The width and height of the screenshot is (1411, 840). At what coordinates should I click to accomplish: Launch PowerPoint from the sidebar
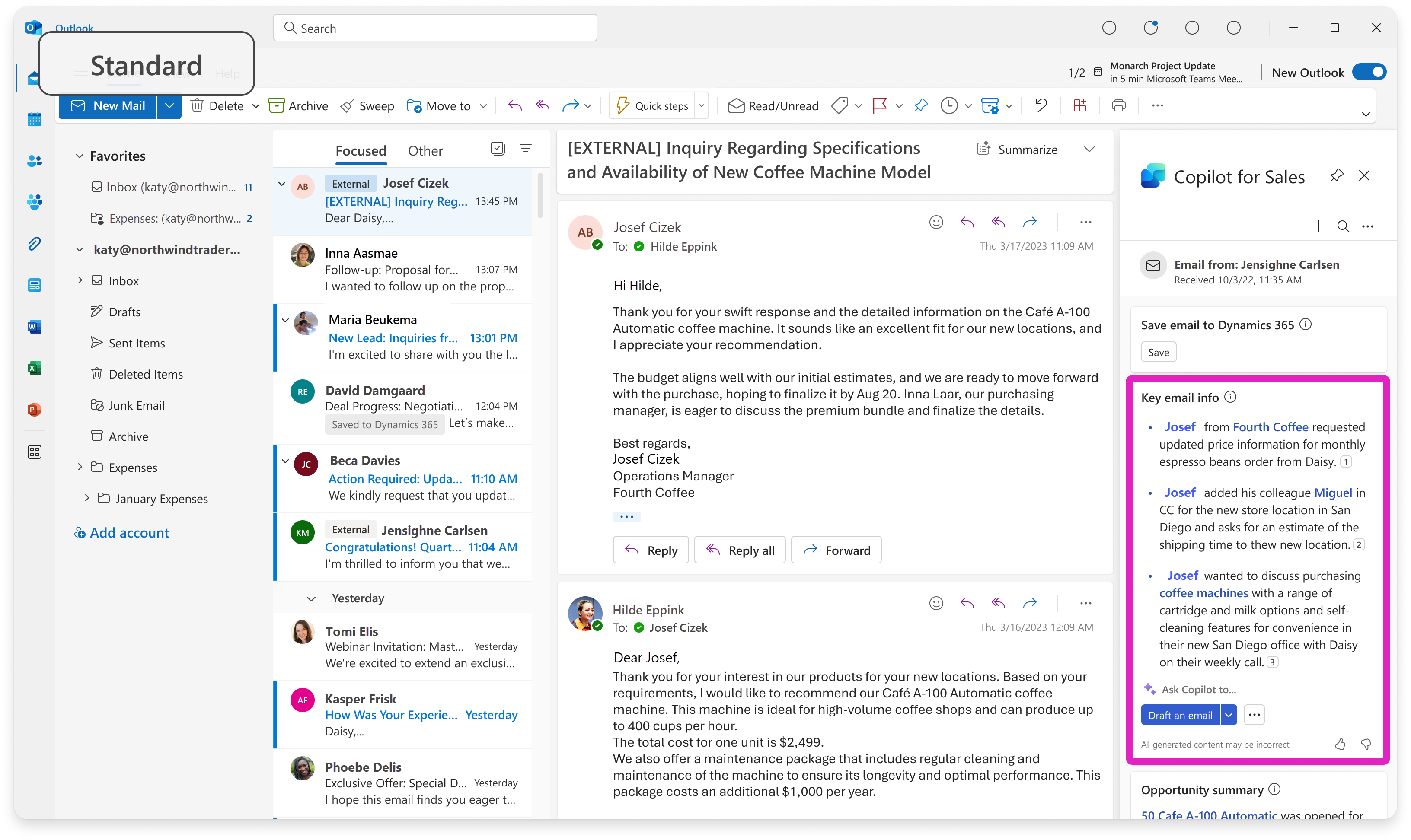(34, 409)
